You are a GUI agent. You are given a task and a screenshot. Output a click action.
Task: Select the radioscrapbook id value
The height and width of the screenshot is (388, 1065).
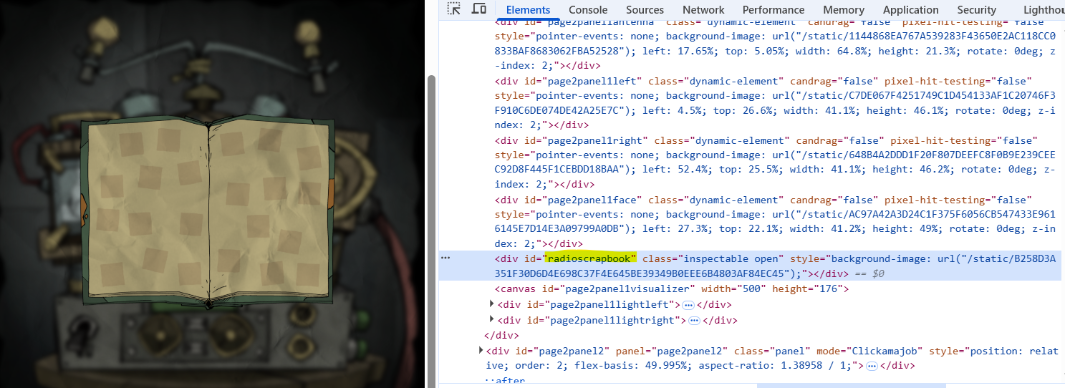[x=591, y=258]
